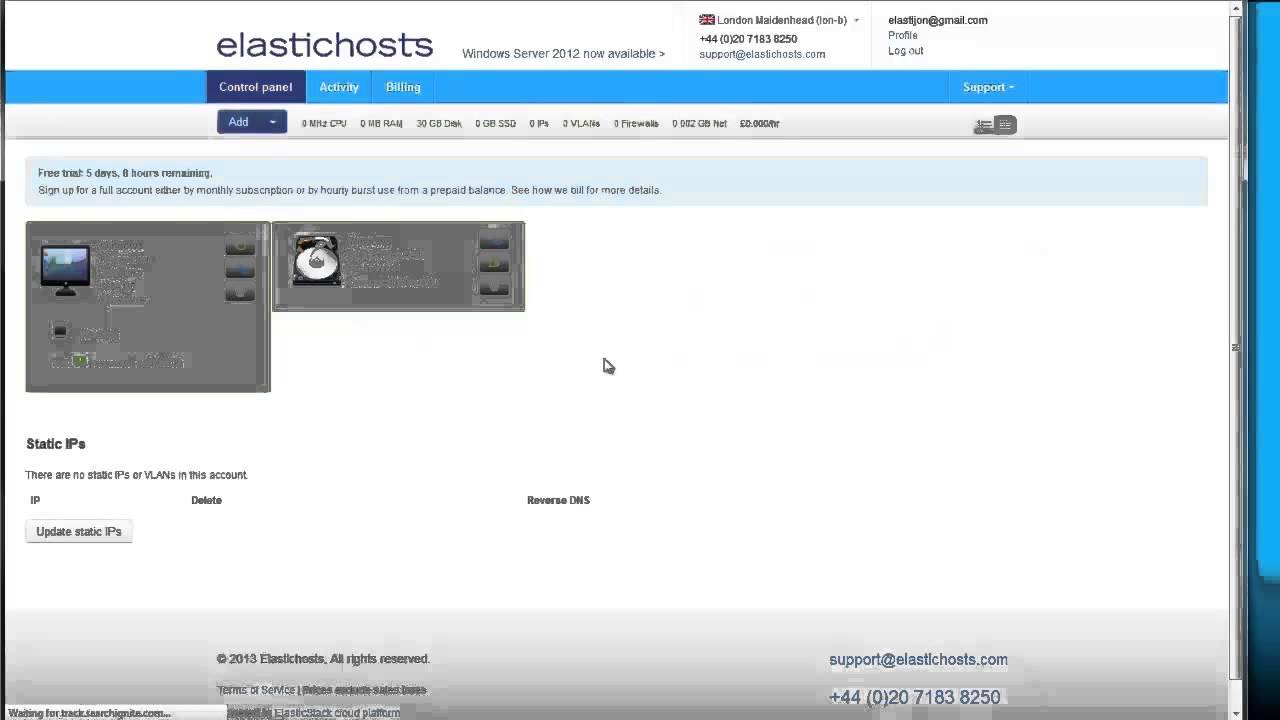Viewport: 1280px width, 720px height.
Task: Click support email link in footer
Action: [x=918, y=660]
